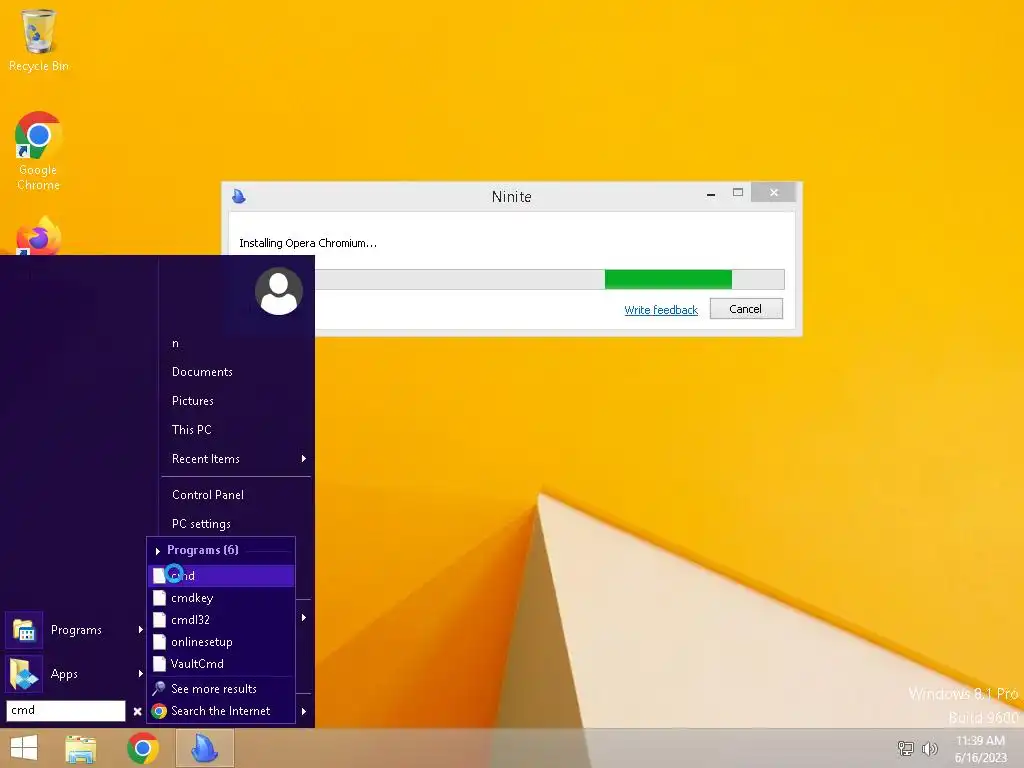Clear the search box with the X icon
The height and width of the screenshot is (768, 1024).
click(137, 711)
